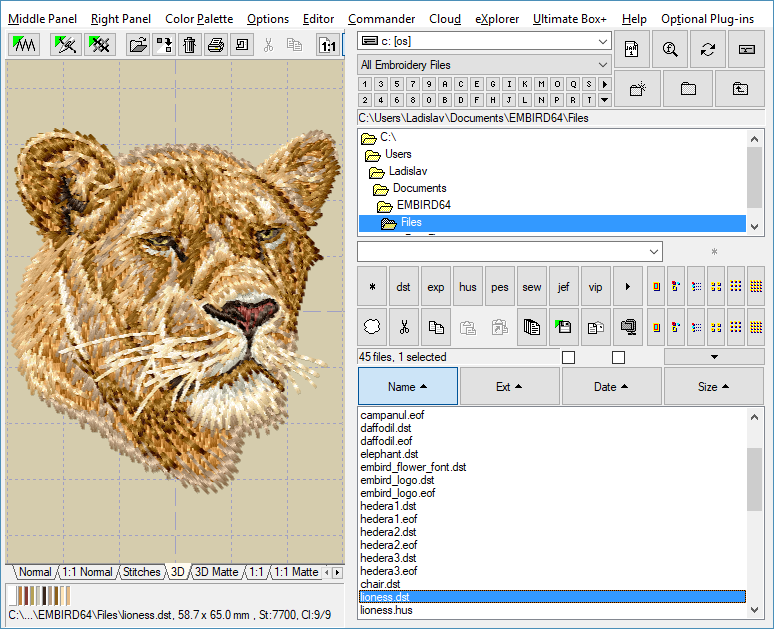Click the folder path field 'C:\Users\Ladislav\Documents\EMBIRD64\Files'
The height and width of the screenshot is (629, 774).
tap(561, 118)
